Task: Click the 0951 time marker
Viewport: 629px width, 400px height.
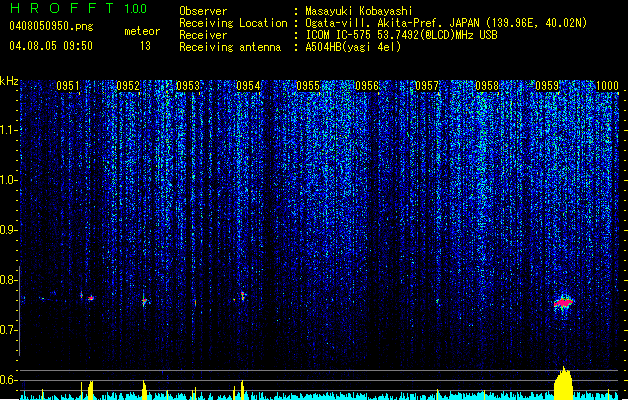Action: 68,86
